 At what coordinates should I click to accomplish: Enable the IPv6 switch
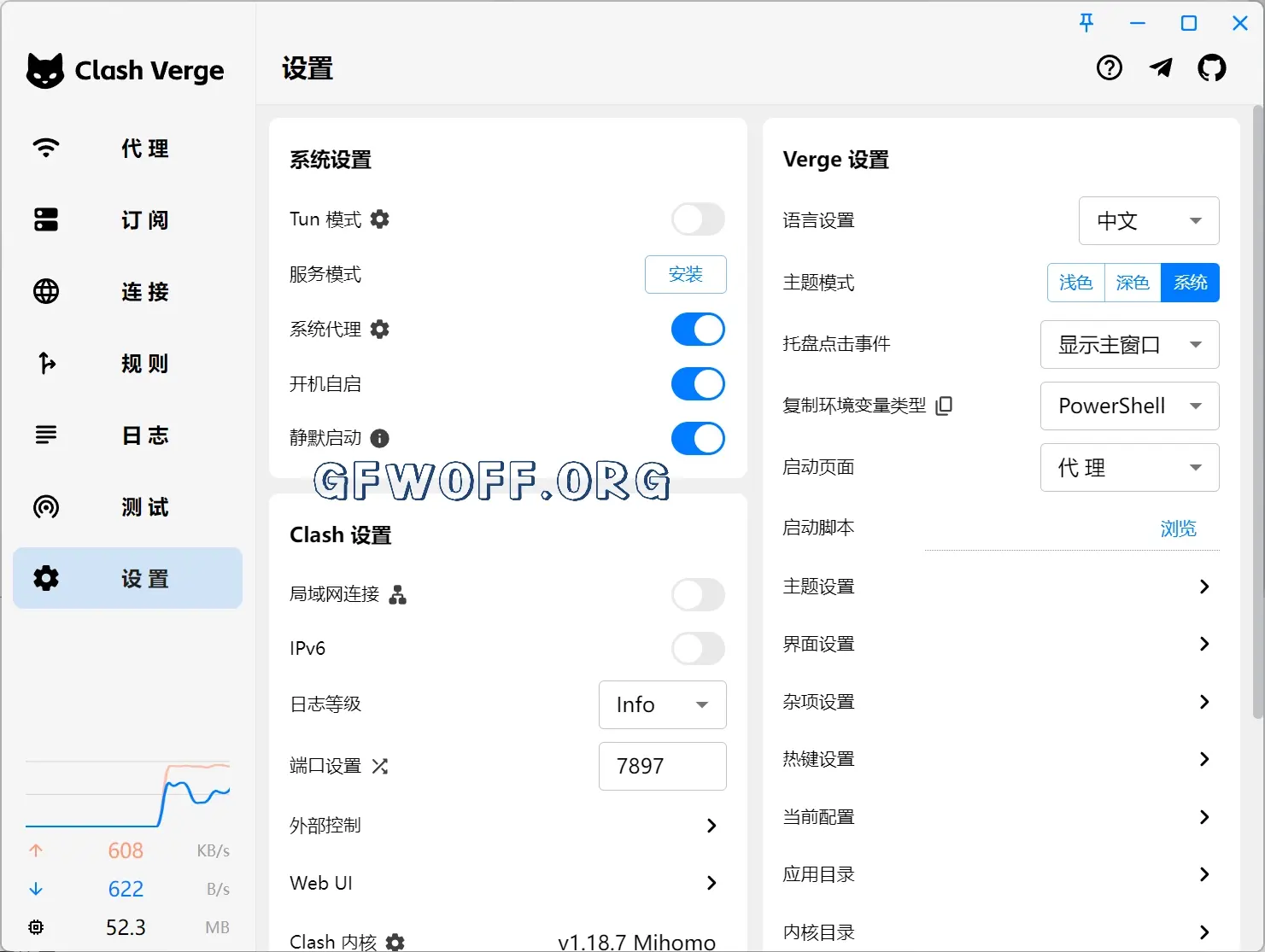click(x=698, y=649)
